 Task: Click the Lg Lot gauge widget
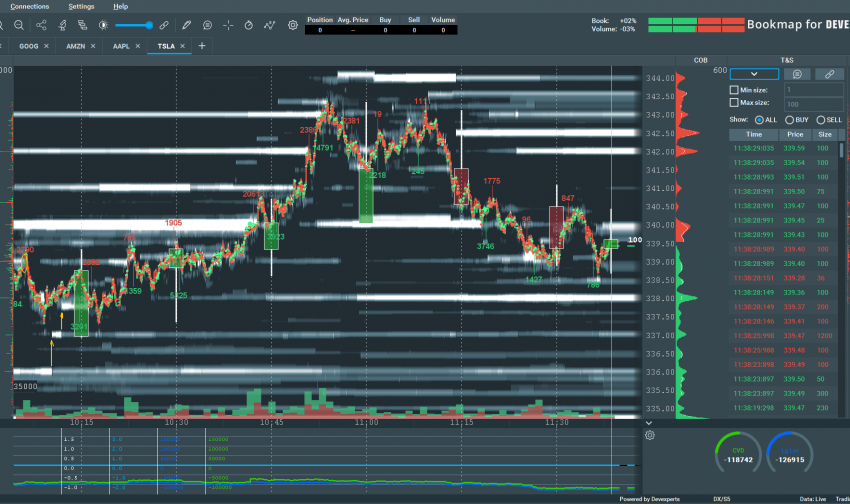(x=790, y=454)
